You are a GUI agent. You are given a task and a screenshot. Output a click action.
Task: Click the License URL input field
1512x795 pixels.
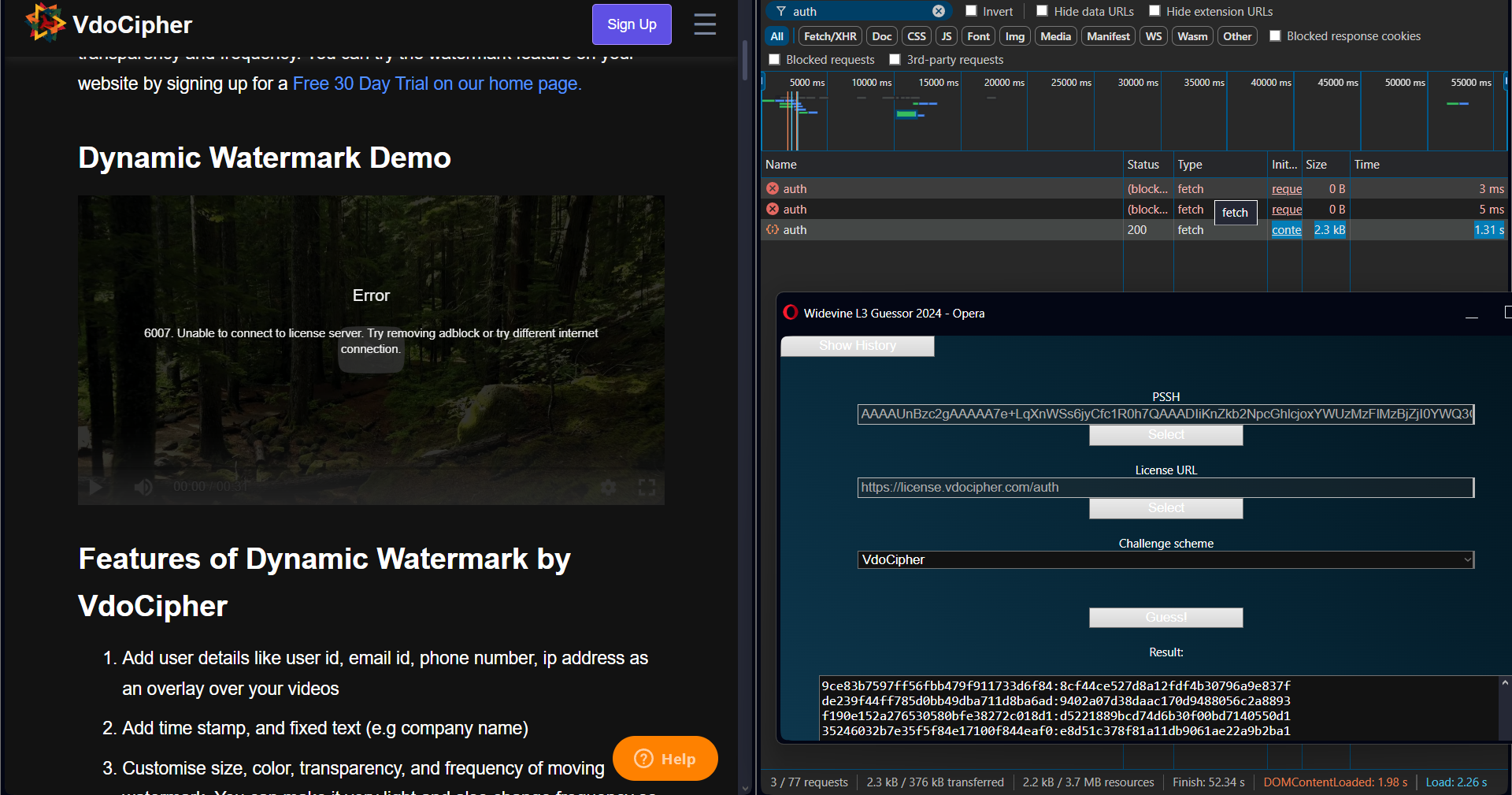(x=1165, y=488)
